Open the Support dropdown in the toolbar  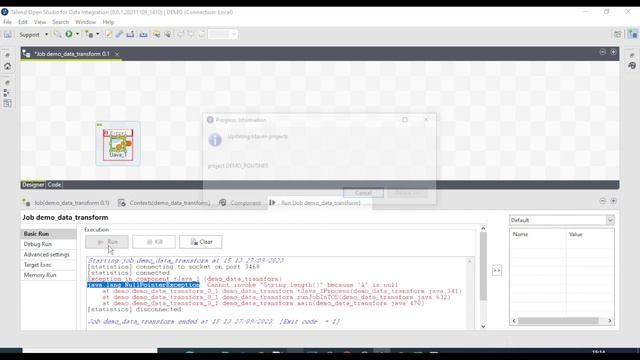(33, 35)
